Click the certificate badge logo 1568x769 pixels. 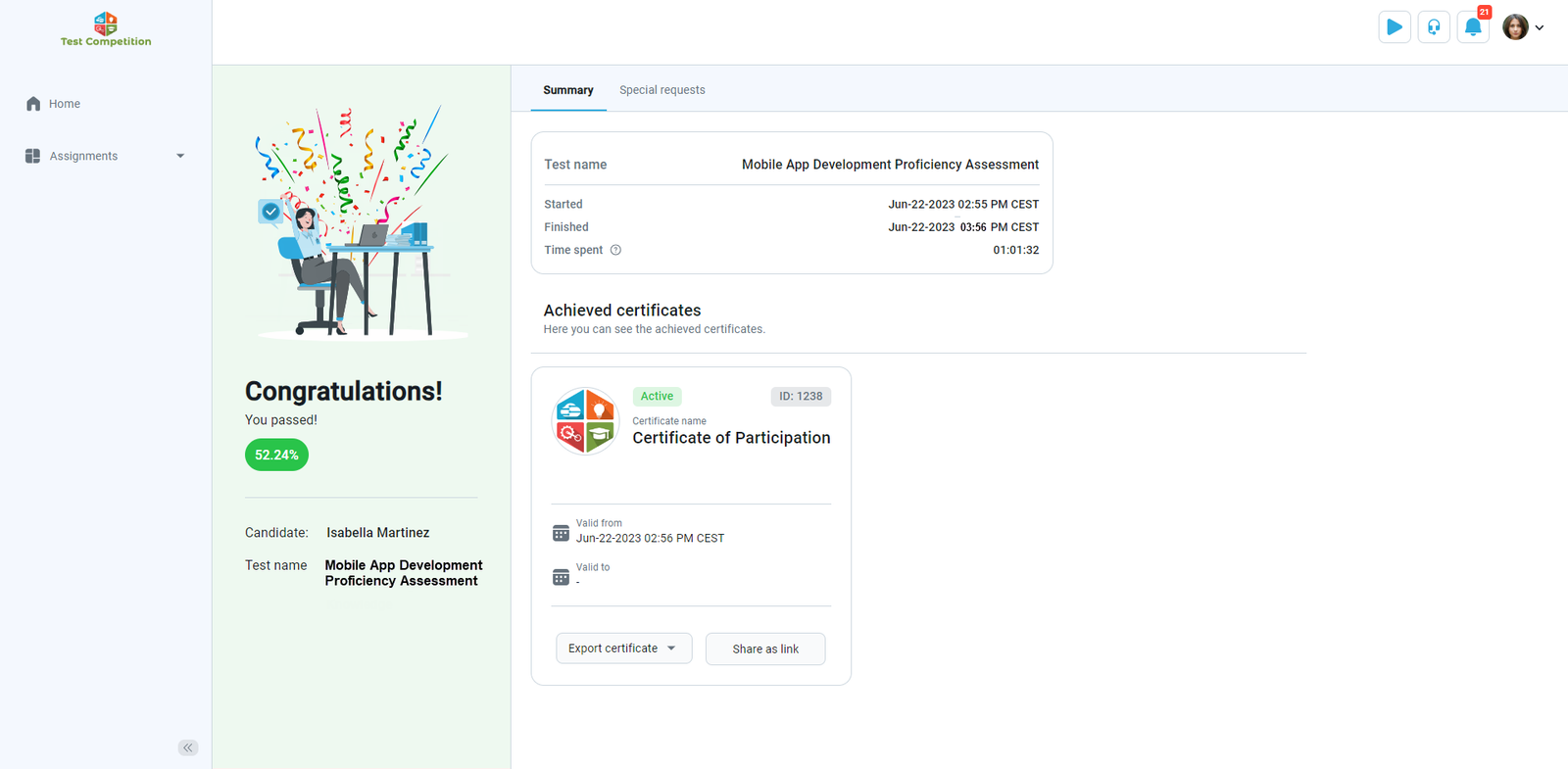pyautogui.click(x=585, y=421)
